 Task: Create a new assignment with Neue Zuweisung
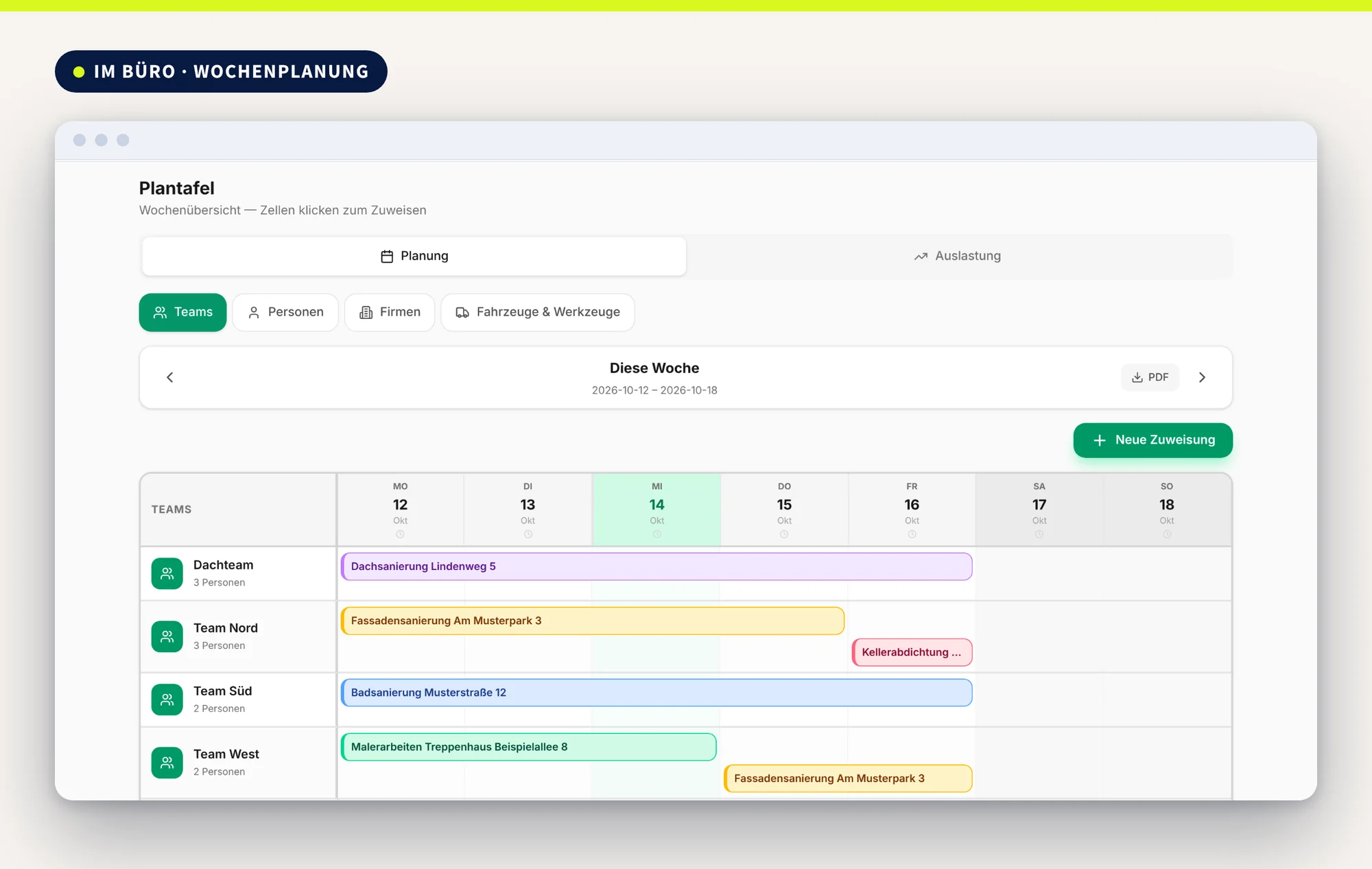[x=1152, y=440]
